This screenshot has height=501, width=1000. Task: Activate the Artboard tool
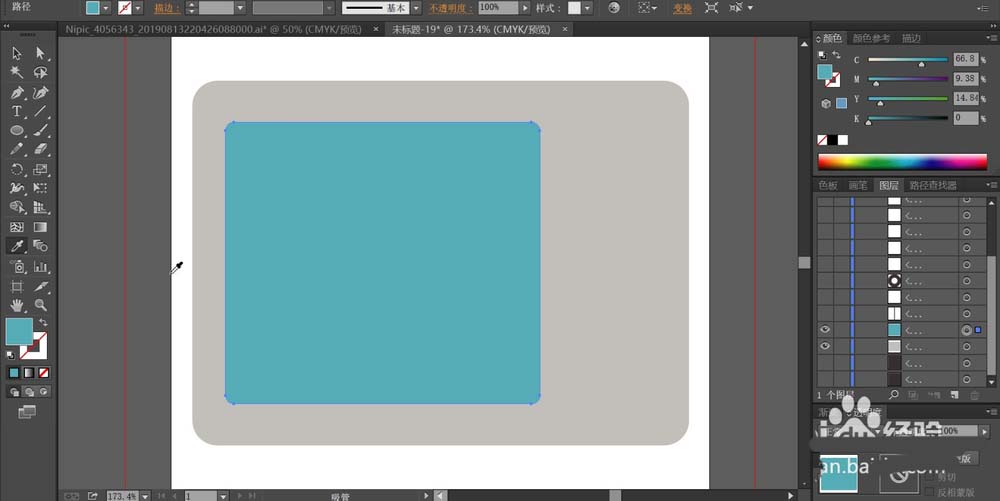(17, 287)
